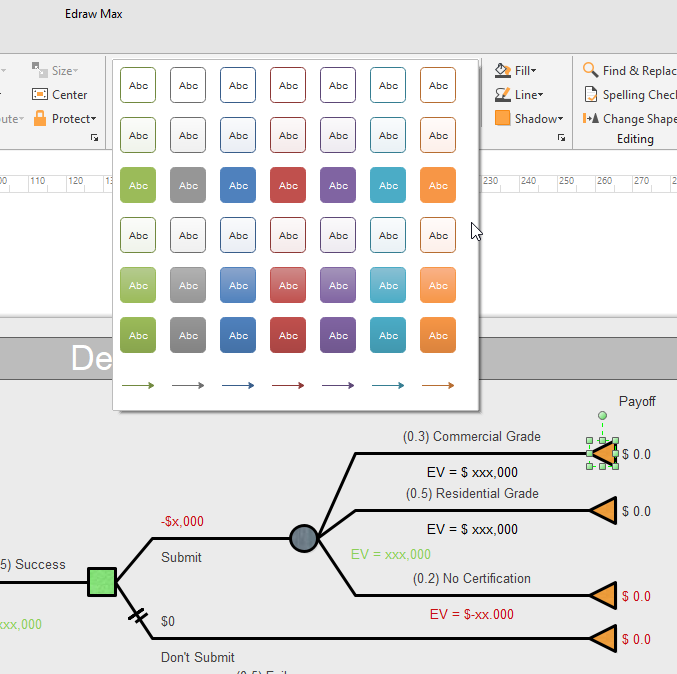
Task: Open the Shadow dropdown
Action: click(x=529, y=118)
